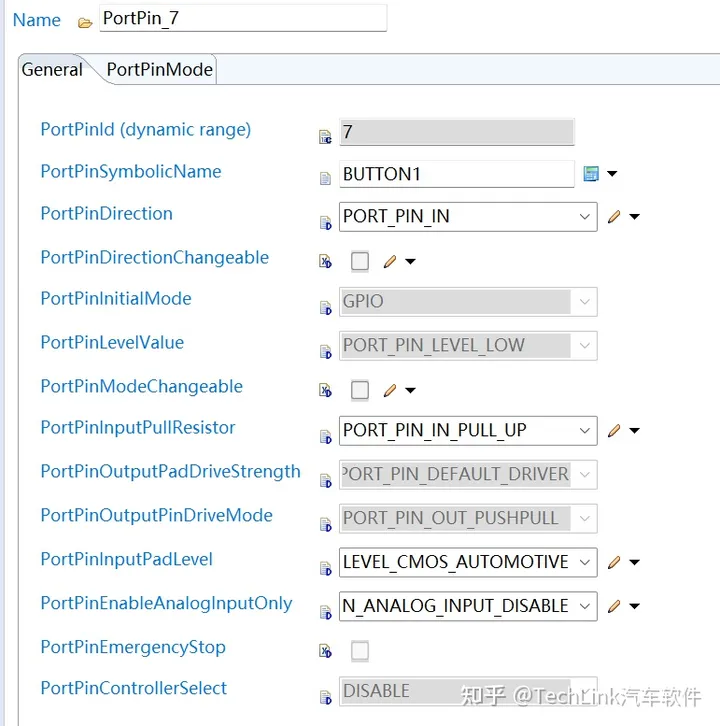720x726 pixels.
Task: Click the pencil icon for PortPinEnableAnalogInputOnly
Action: coord(614,606)
